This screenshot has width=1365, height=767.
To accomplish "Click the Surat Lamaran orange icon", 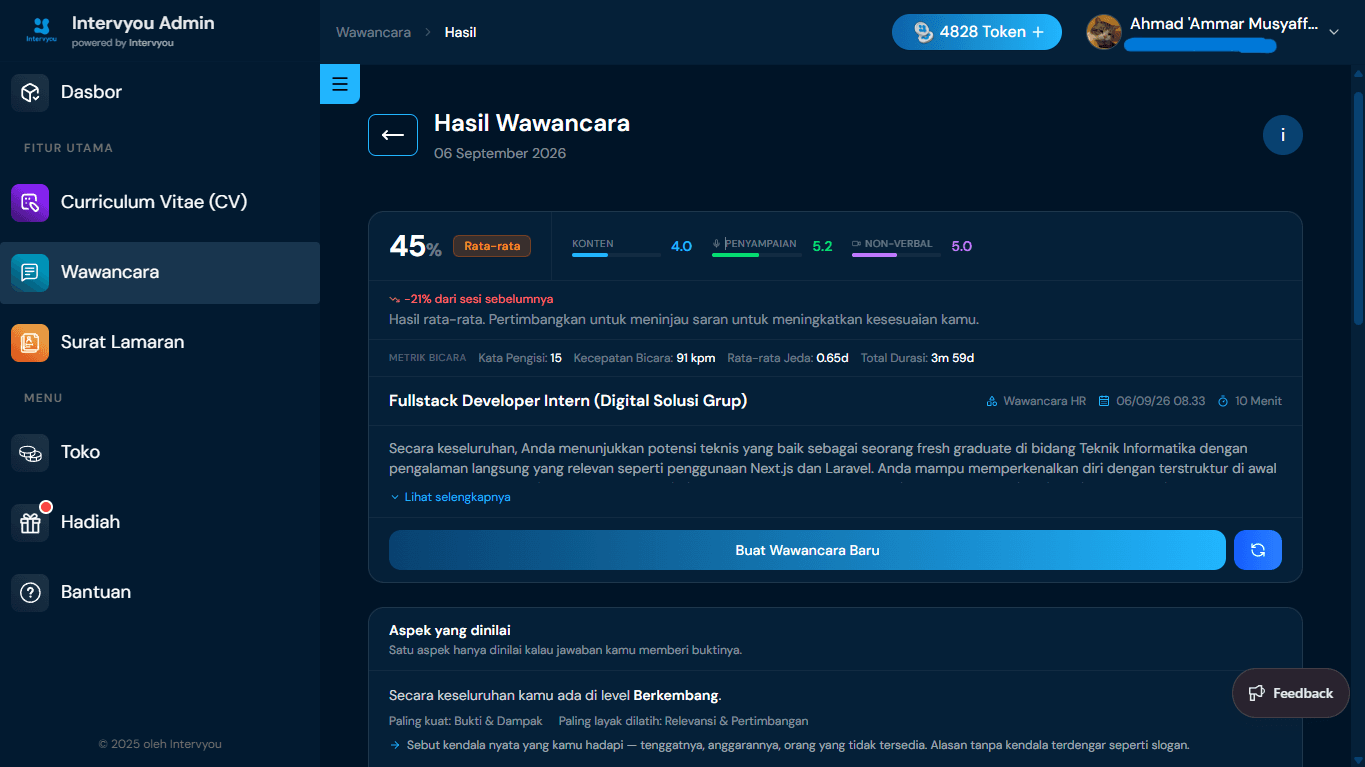I will tap(30, 342).
